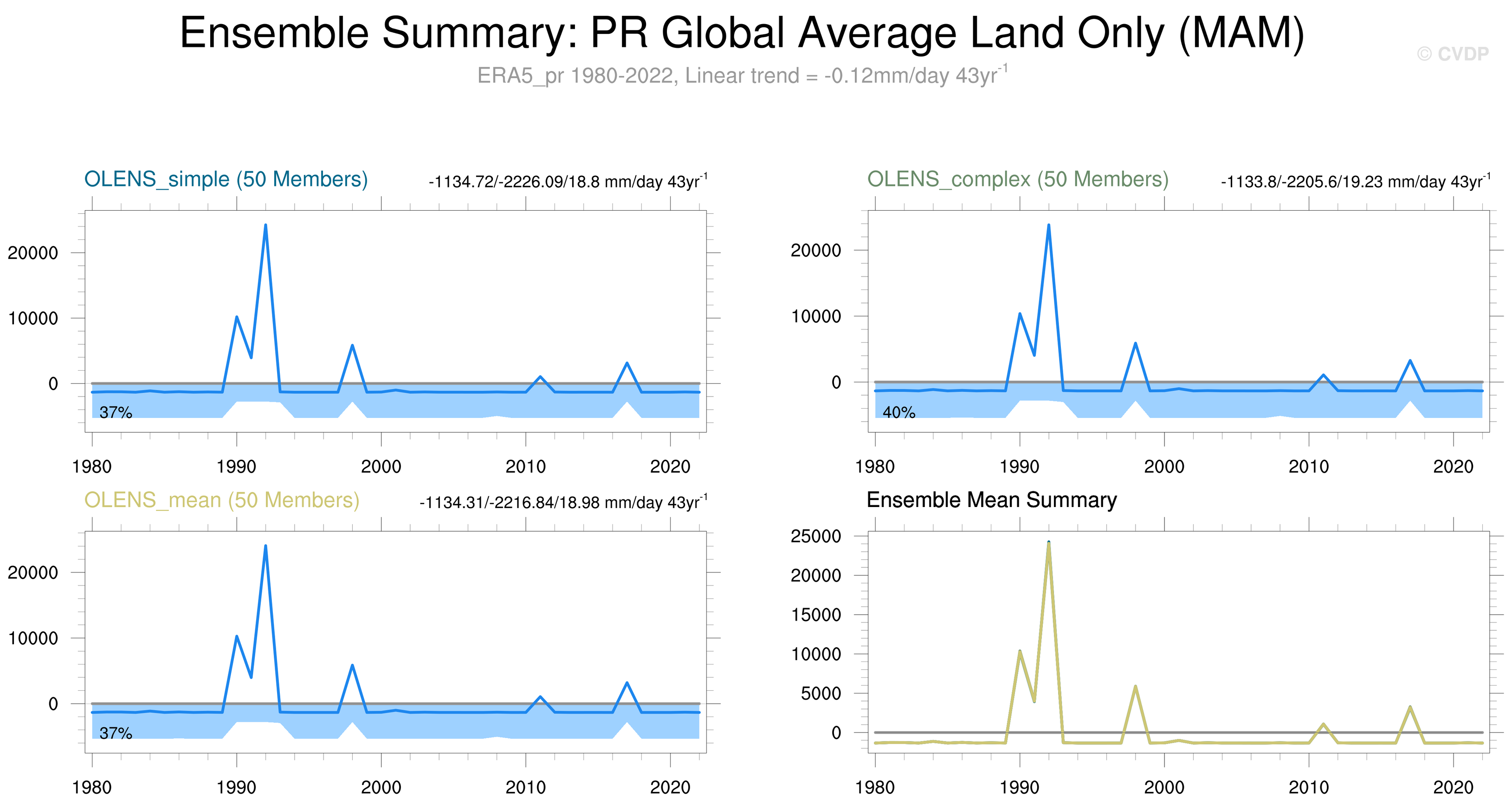
Task: Click the 40% label in OLENS_complex plot
Action: (x=898, y=412)
